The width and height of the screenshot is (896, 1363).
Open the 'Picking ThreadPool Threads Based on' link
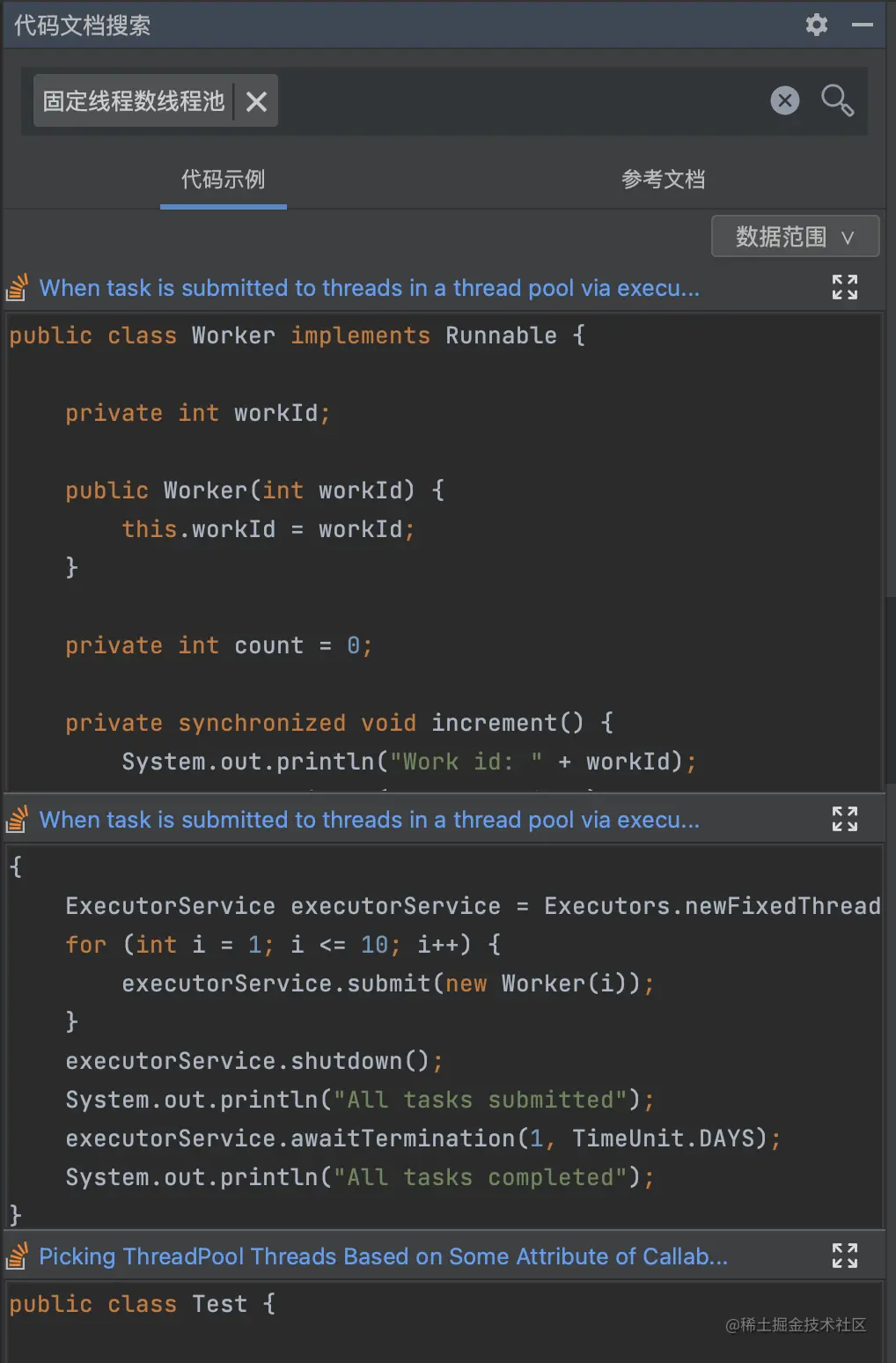coord(384,1256)
